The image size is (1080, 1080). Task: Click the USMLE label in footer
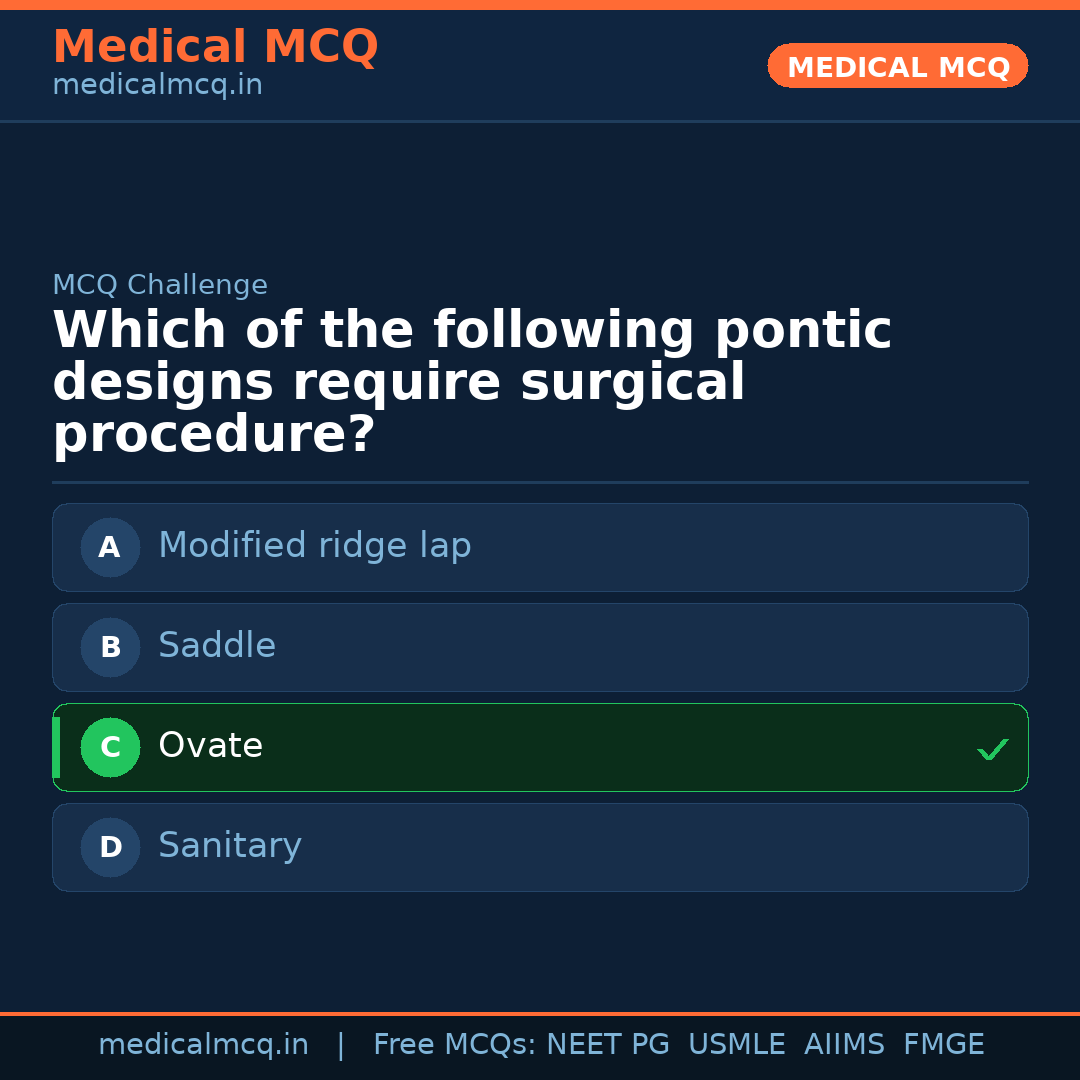tap(737, 1043)
